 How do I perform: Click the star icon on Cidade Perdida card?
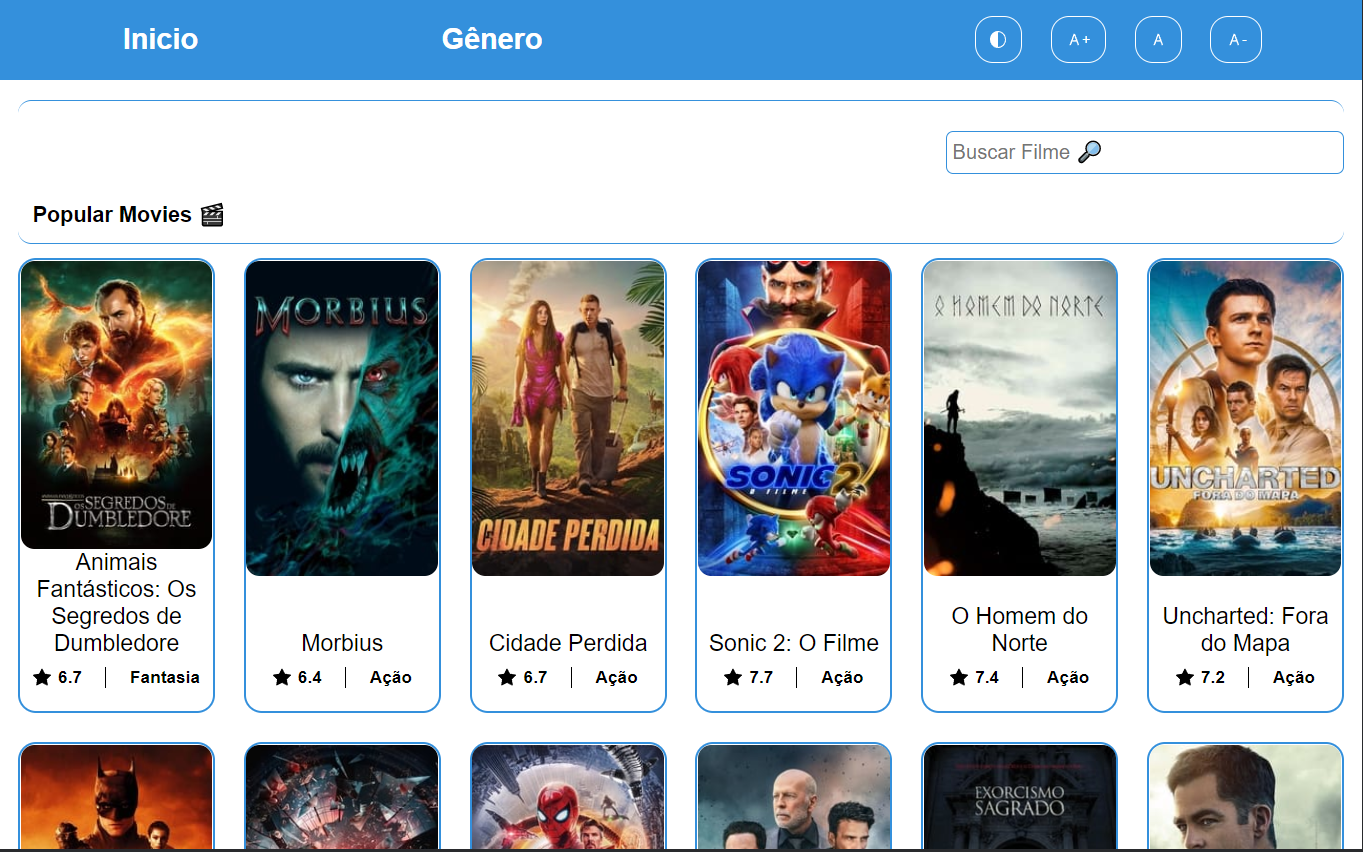507,677
